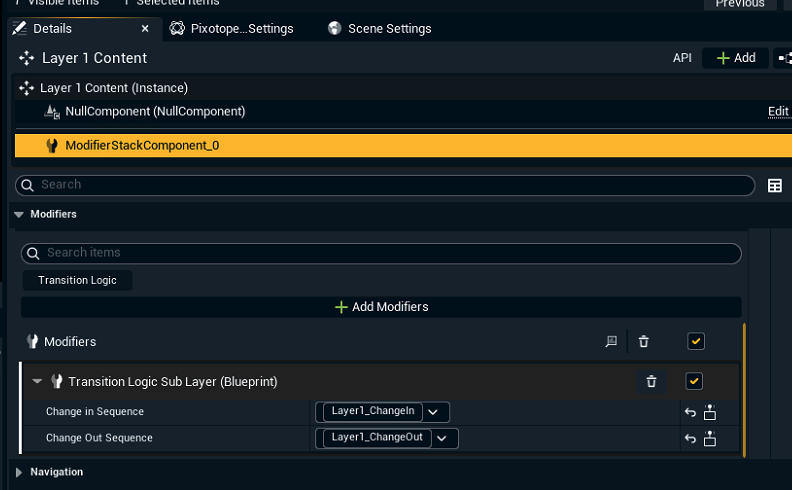Image resolution: width=792 pixels, height=490 pixels.
Task: Collapse the Transition Logic Sub Layer section
Action: [x=37, y=381]
